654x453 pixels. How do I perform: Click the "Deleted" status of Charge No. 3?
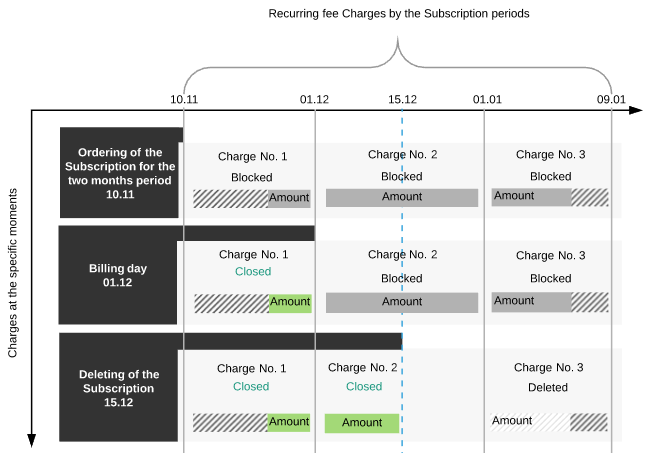(548, 387)
